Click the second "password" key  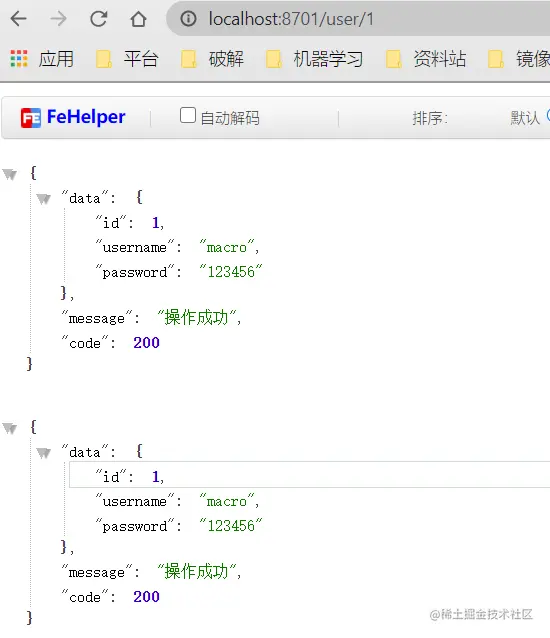tap(135, 526)
